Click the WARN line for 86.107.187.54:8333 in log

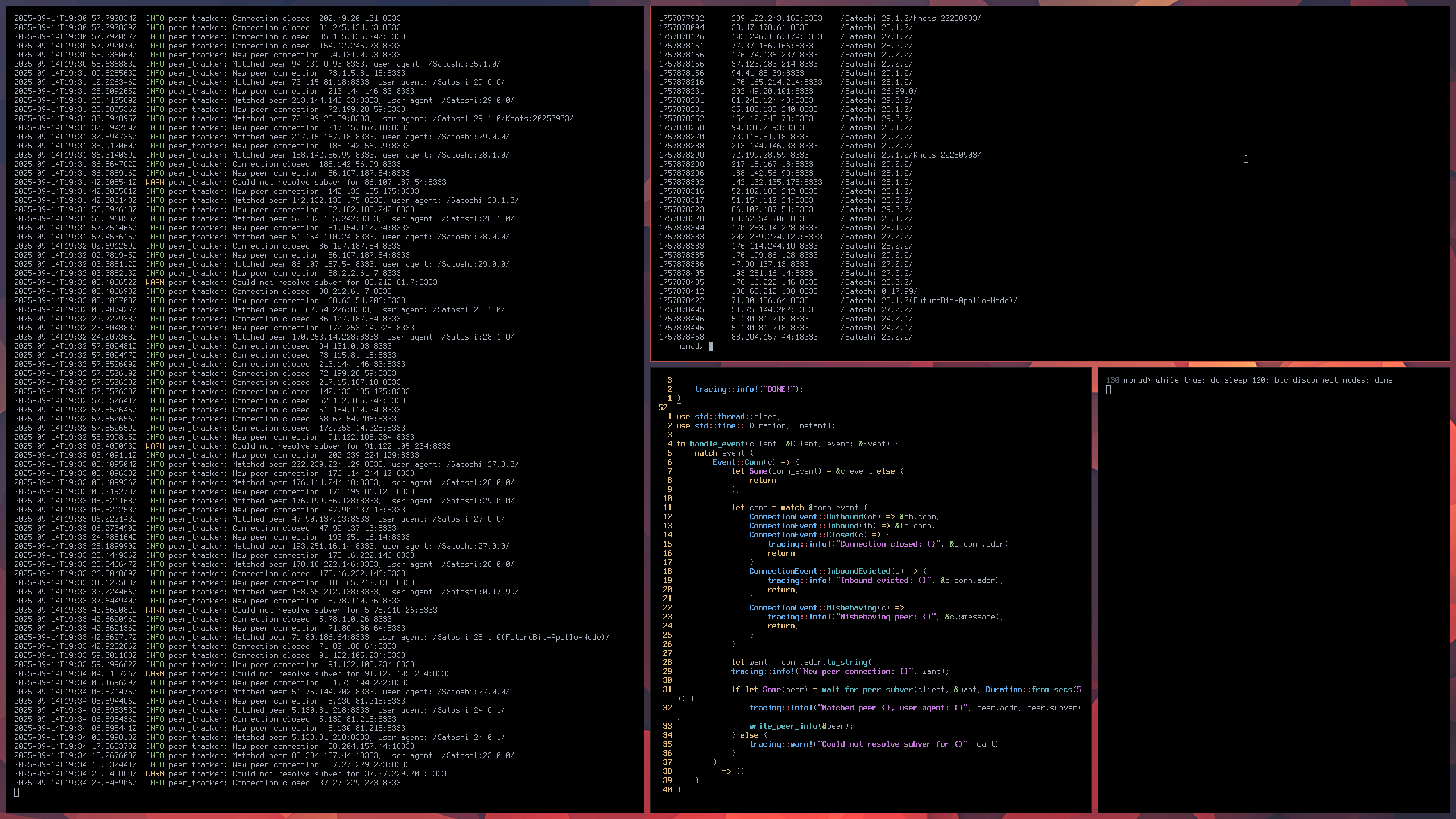pos(230,182)
